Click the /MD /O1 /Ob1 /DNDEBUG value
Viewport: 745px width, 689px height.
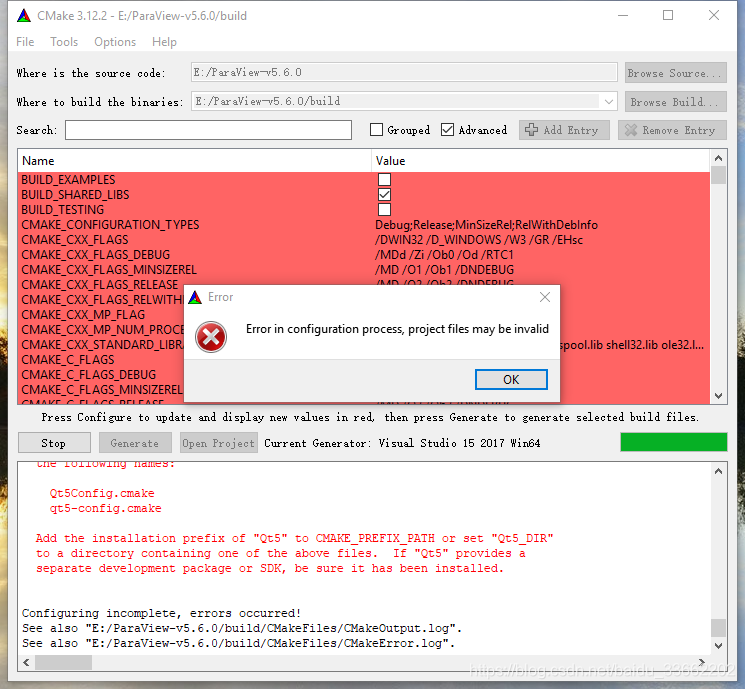point(444,270)
